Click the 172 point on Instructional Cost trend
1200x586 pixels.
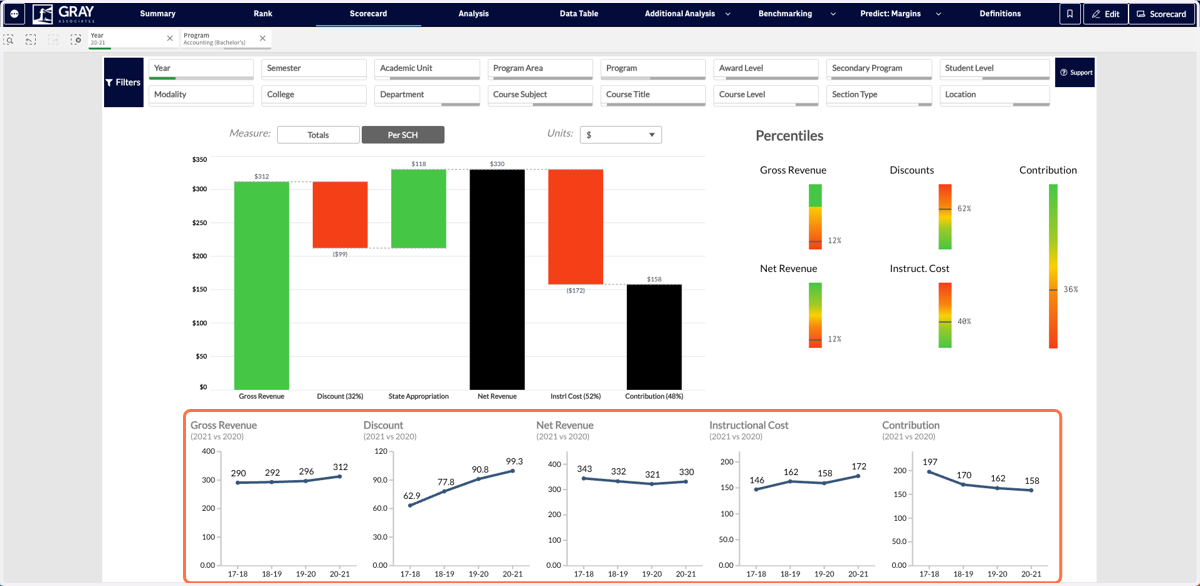859,476
